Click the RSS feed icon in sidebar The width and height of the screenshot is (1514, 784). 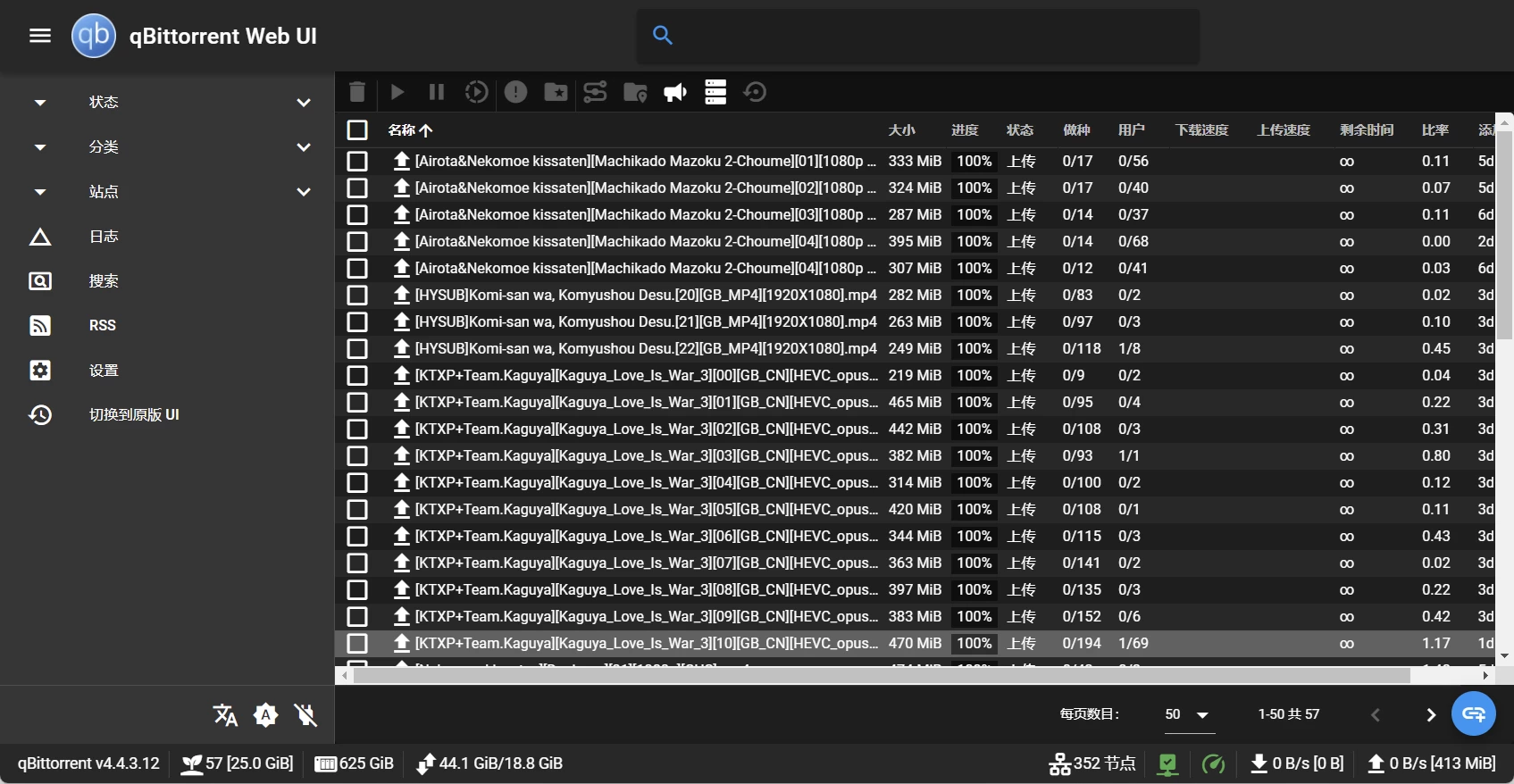(40, 326)
